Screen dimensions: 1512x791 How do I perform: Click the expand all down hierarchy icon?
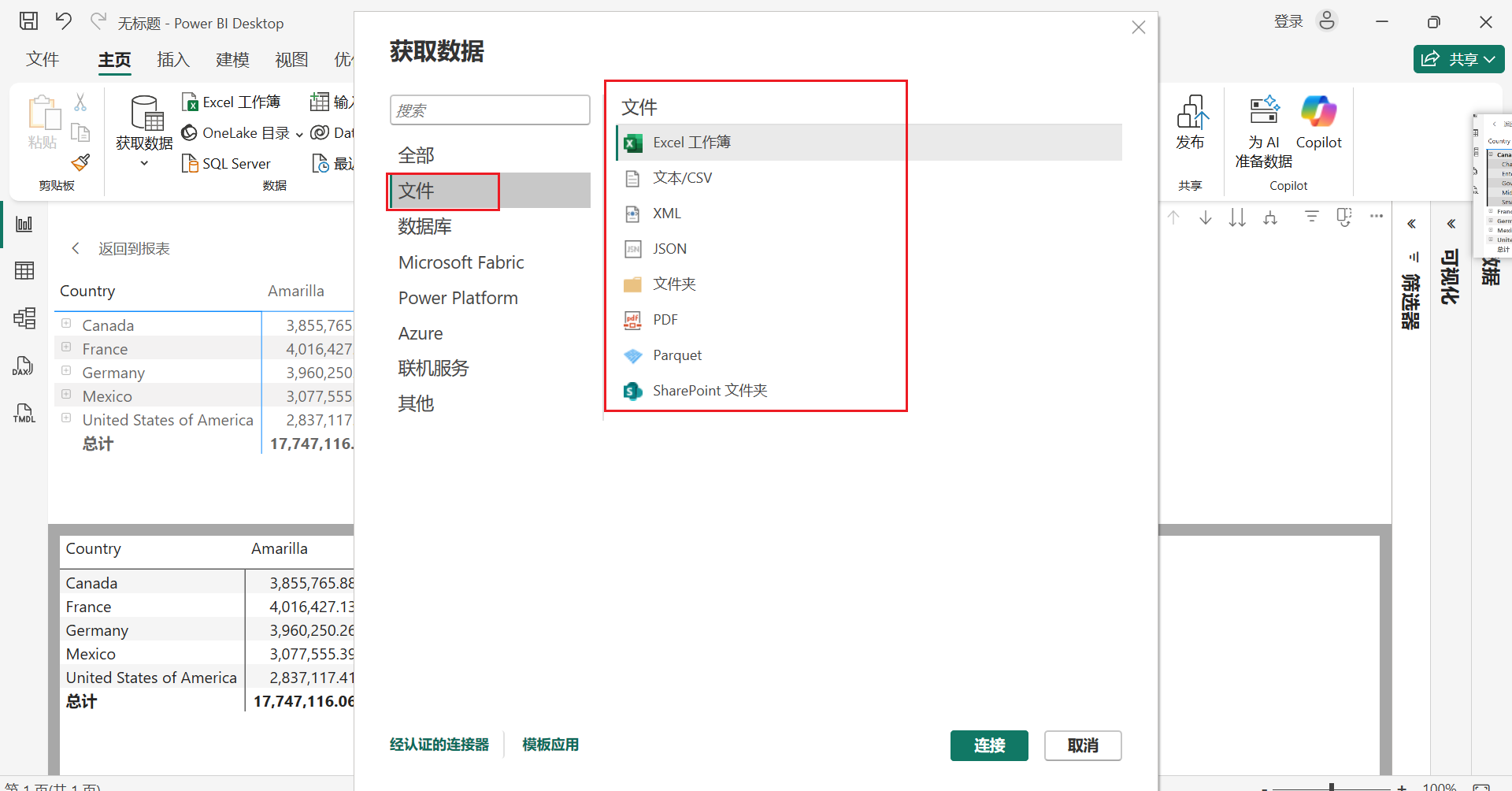click(x=1270, y=217)
